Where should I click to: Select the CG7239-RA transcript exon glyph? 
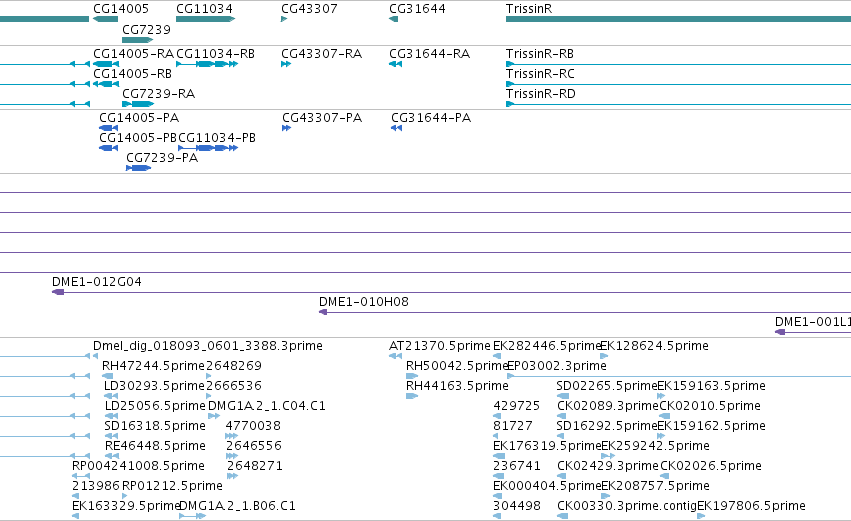(138, 104)
